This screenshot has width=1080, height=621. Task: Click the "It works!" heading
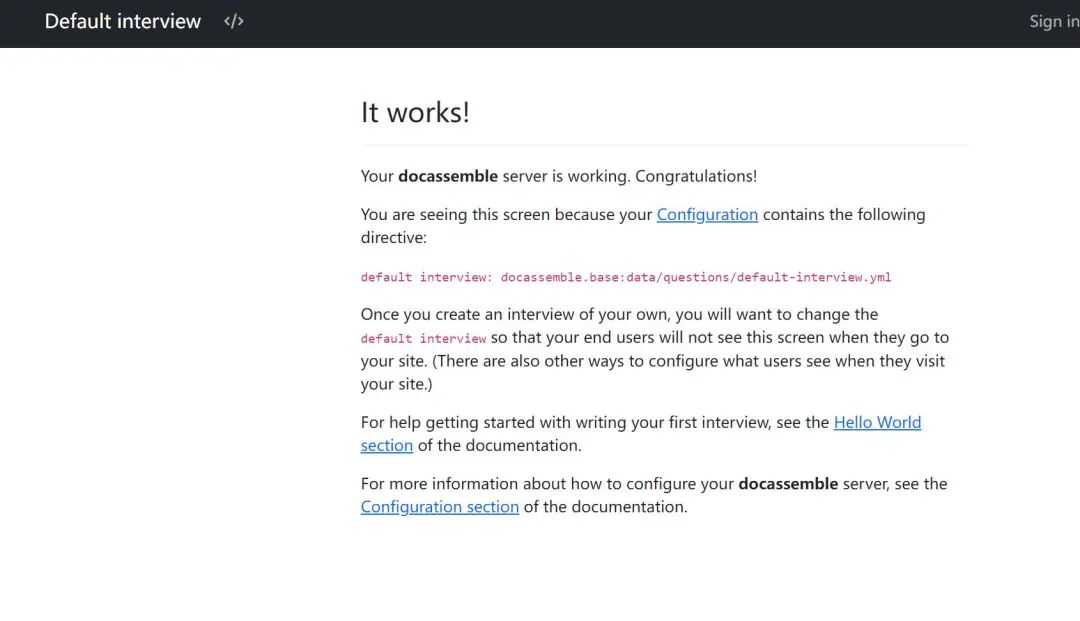415,112
